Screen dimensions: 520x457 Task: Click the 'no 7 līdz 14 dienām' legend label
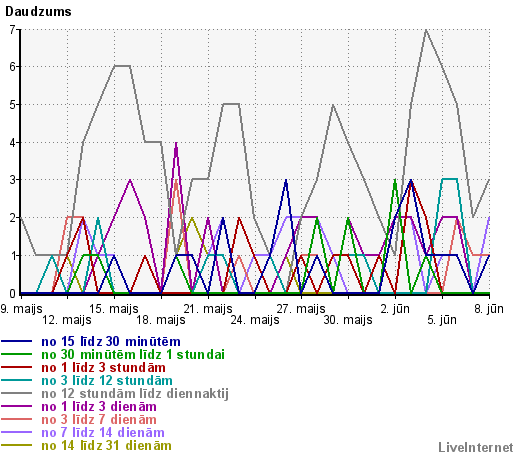(x=103, y=433)
